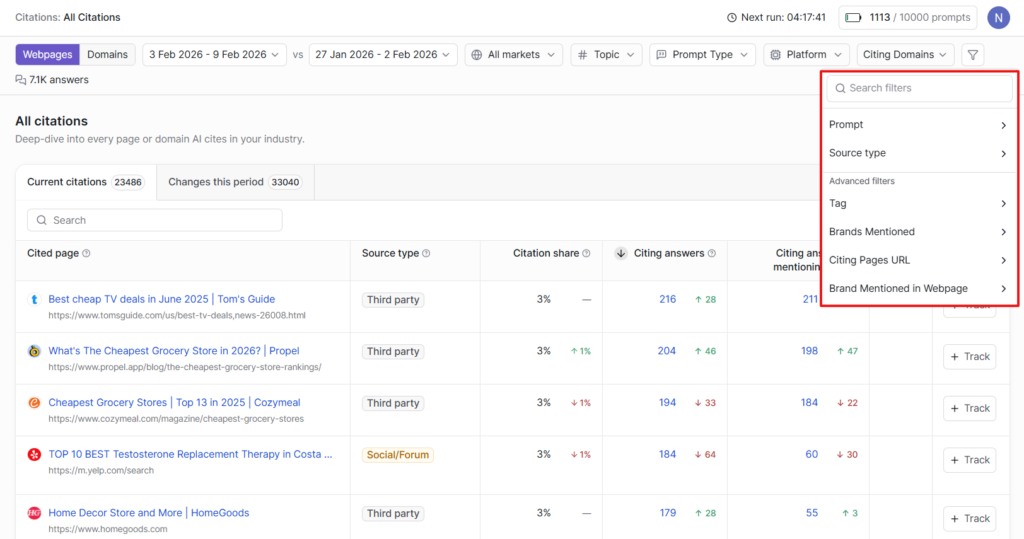Expand the Tag advanced filter
The image size is (1024, 539).
918,203
